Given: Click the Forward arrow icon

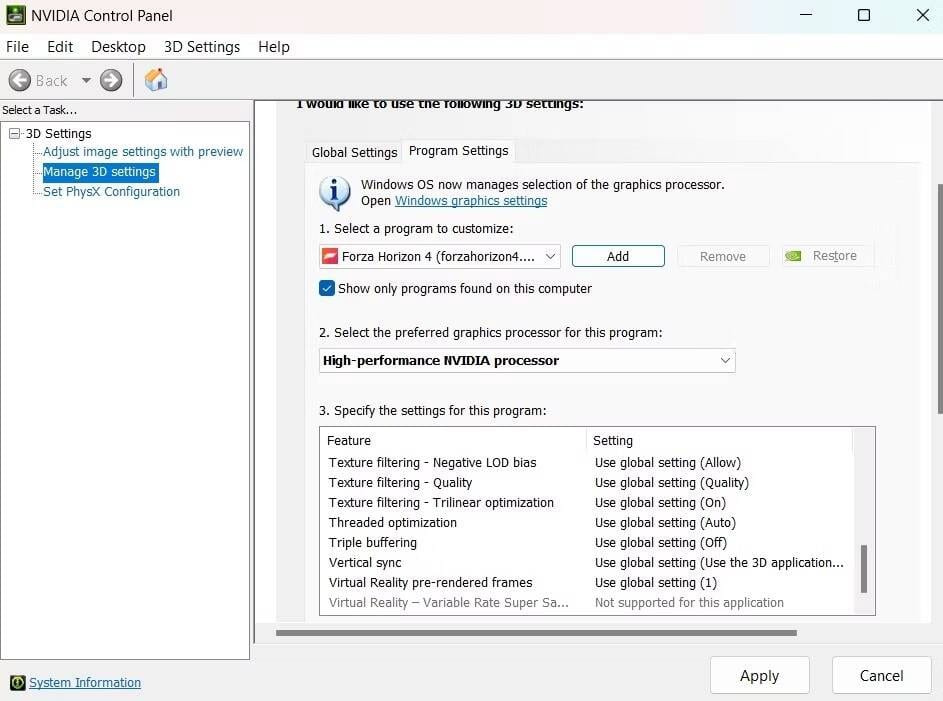Looking at the screenshot, I should coord(111,81).
